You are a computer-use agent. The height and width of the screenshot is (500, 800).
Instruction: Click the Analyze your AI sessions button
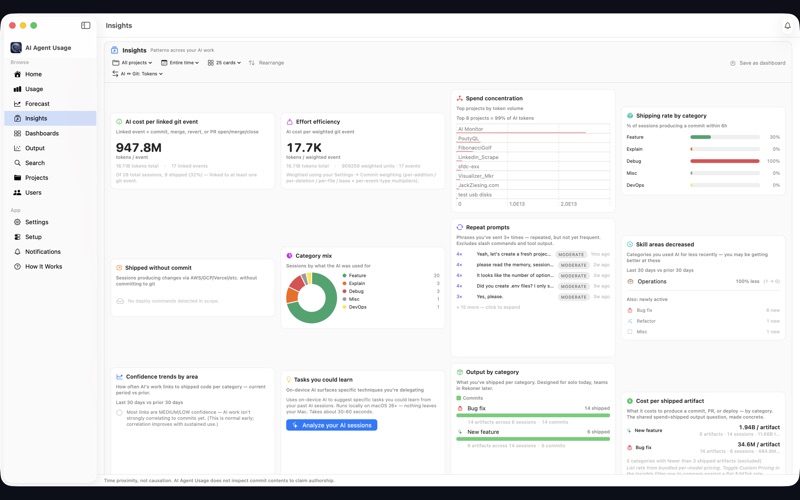pos(332,425)
